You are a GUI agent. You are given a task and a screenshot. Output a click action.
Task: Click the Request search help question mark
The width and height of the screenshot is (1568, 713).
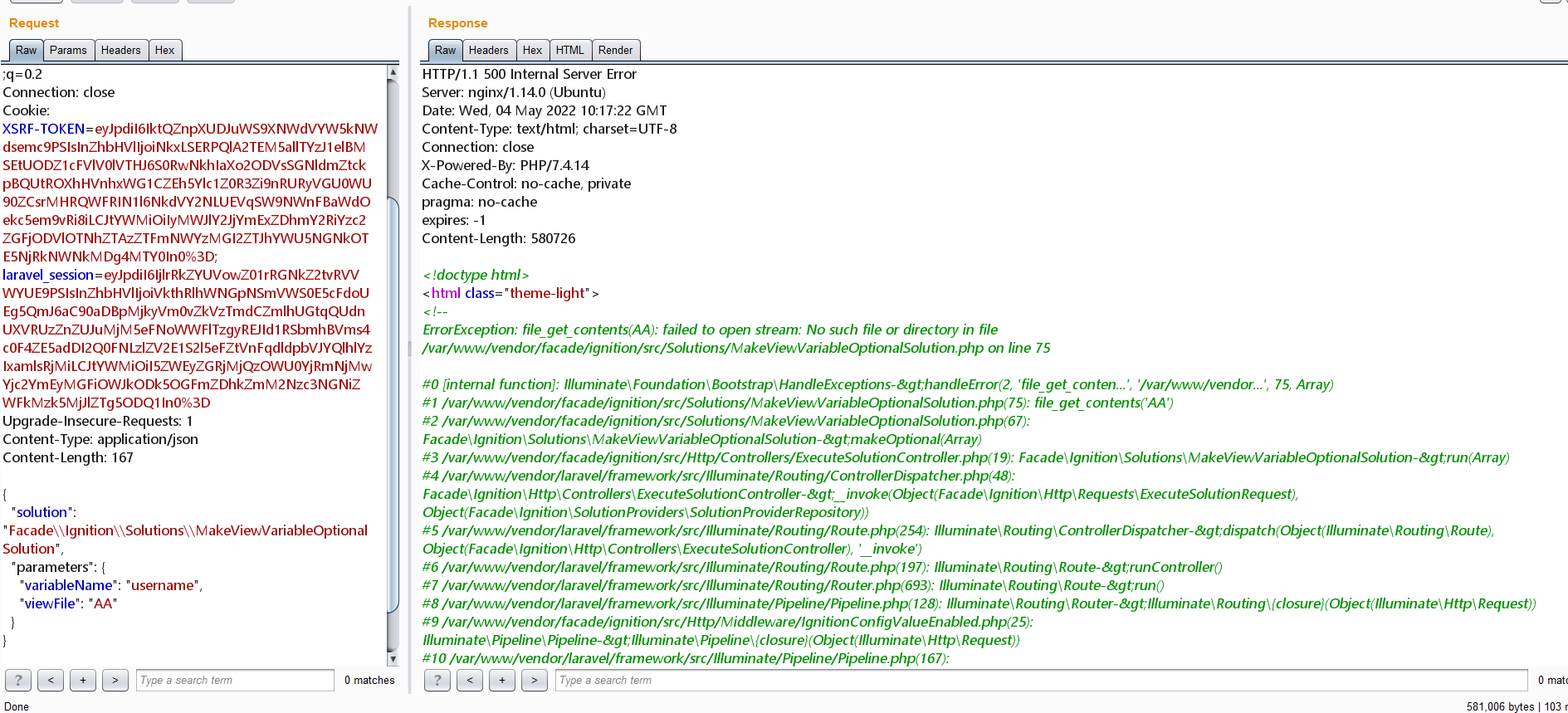18,681
